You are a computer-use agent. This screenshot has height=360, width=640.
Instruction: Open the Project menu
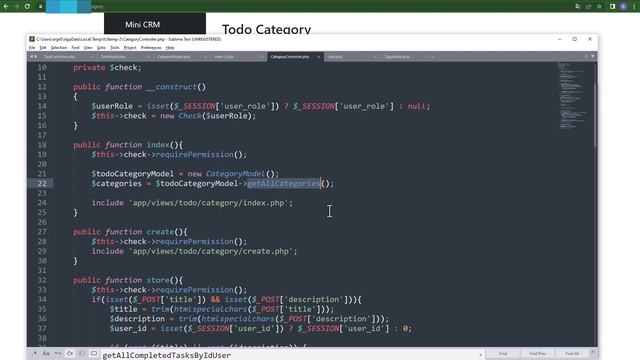click(130, 48)
